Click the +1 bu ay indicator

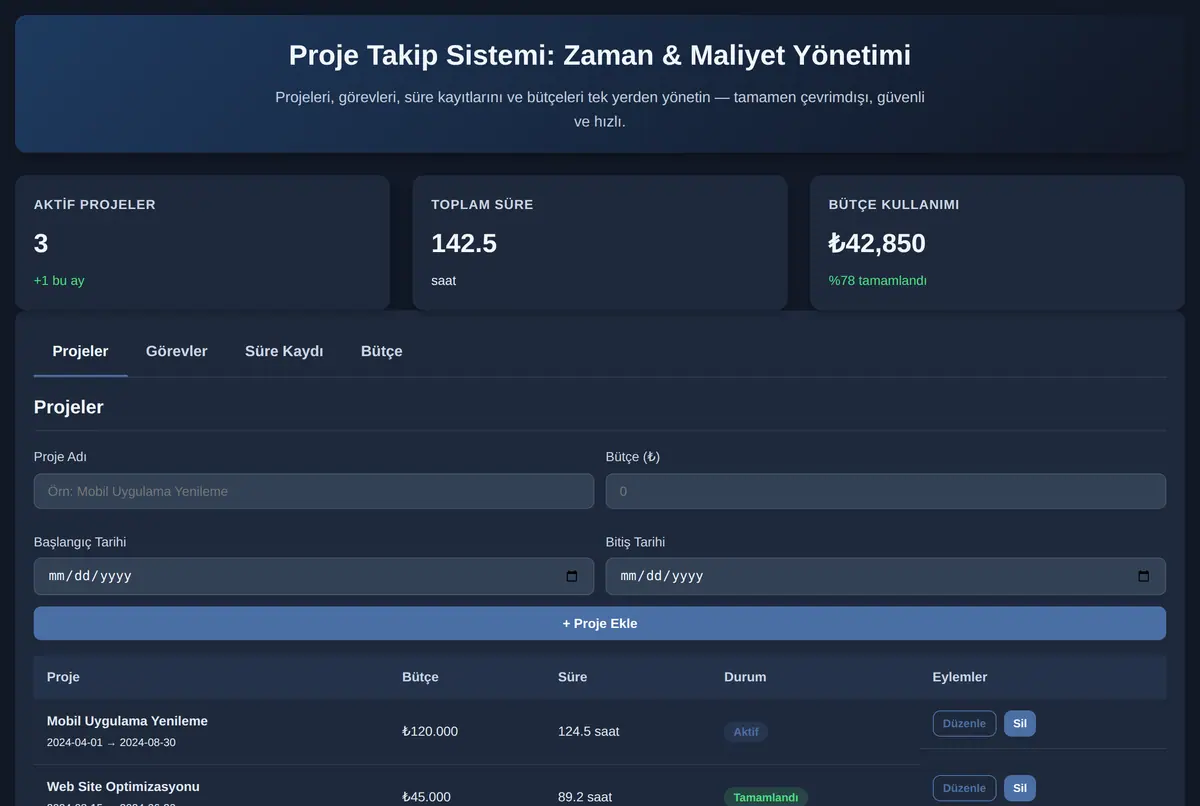[x=59, y=281]
